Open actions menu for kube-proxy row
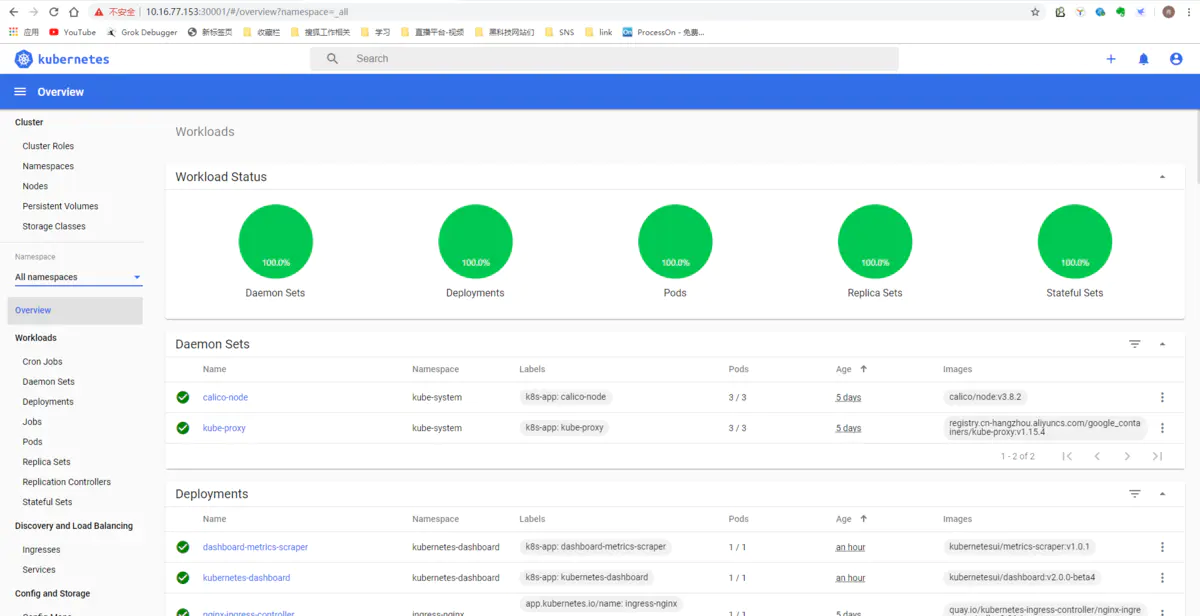 click(x=1162, y=428)
